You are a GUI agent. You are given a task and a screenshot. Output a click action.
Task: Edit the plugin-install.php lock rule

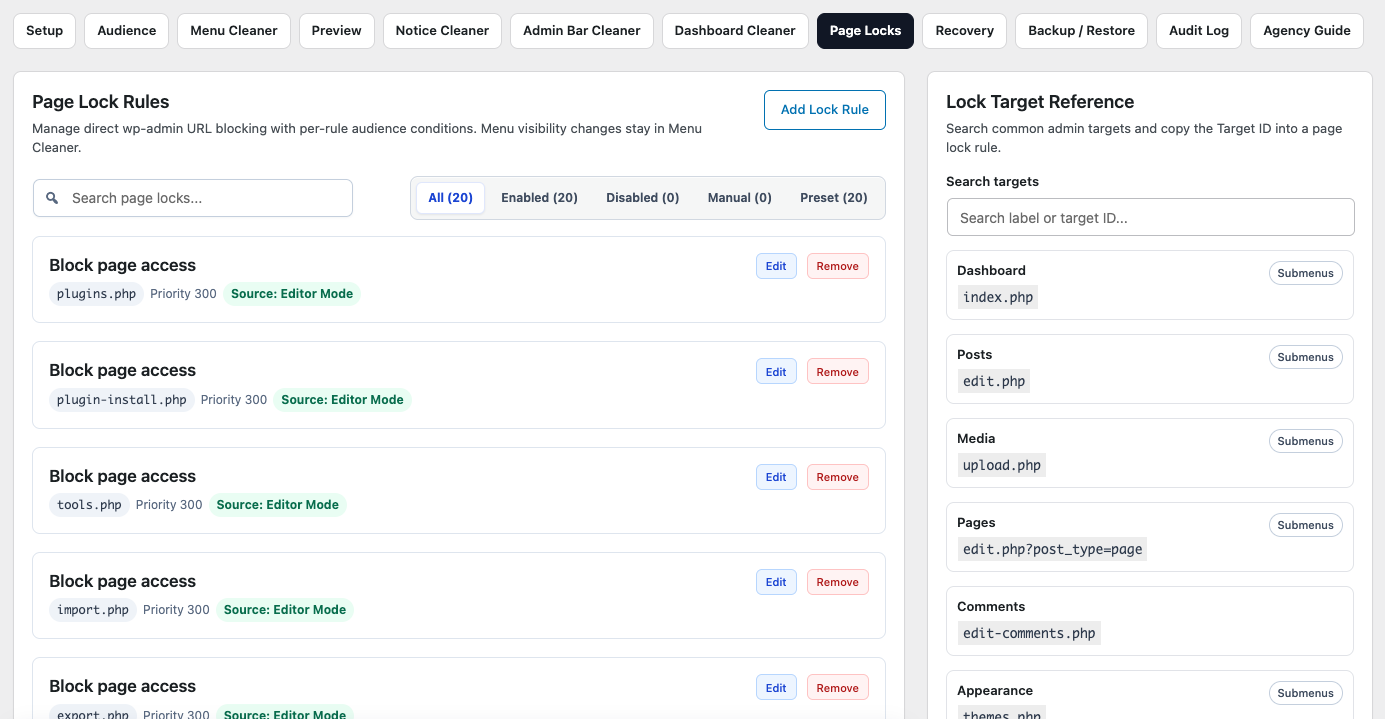point(776,372)
